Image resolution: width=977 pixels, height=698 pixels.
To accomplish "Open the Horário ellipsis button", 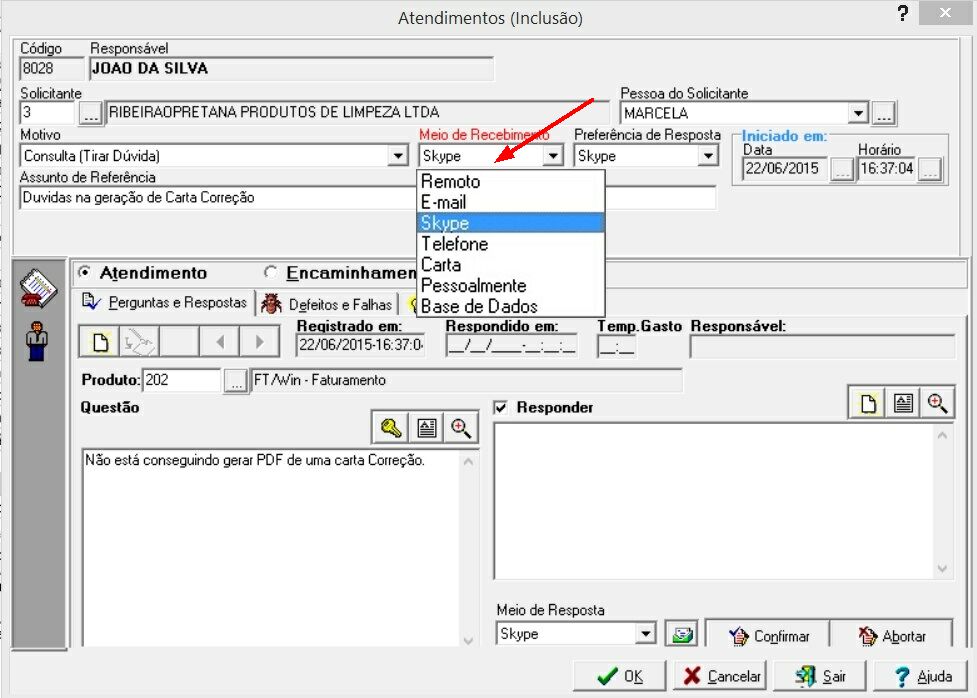I will pyautogui.click(x=930, y=169).
